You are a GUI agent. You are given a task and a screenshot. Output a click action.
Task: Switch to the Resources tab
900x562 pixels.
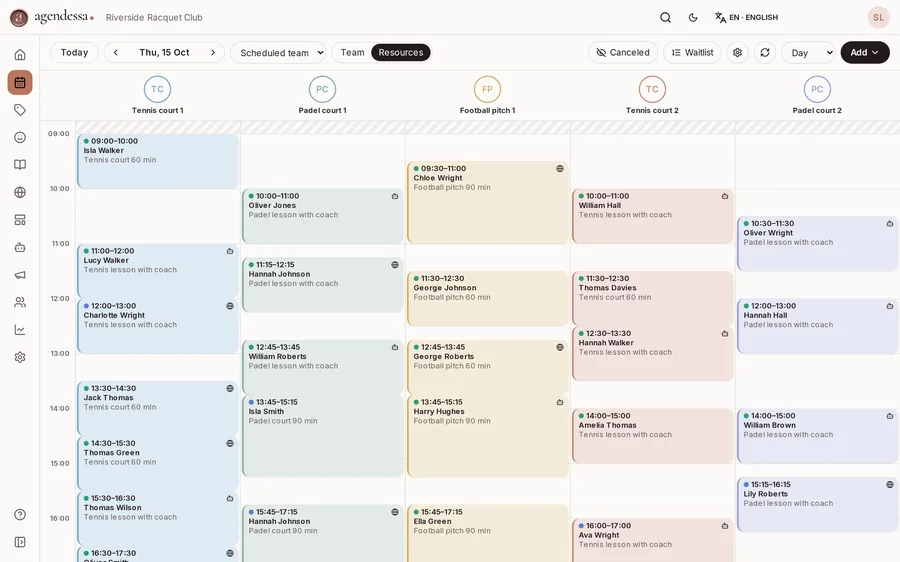pos(401,52)
